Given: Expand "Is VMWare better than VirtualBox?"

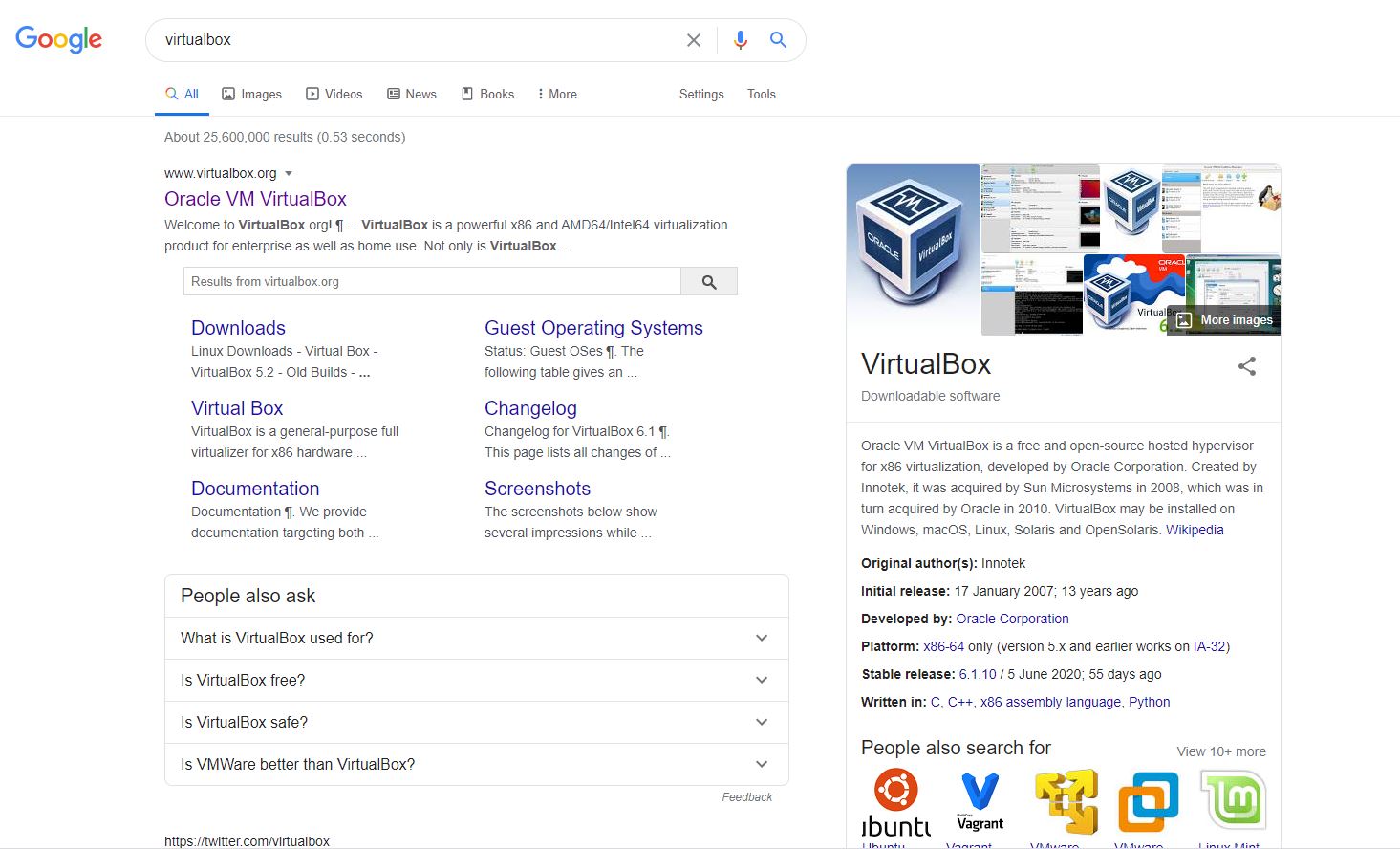Looking at the screenshot, I should 477,764.
